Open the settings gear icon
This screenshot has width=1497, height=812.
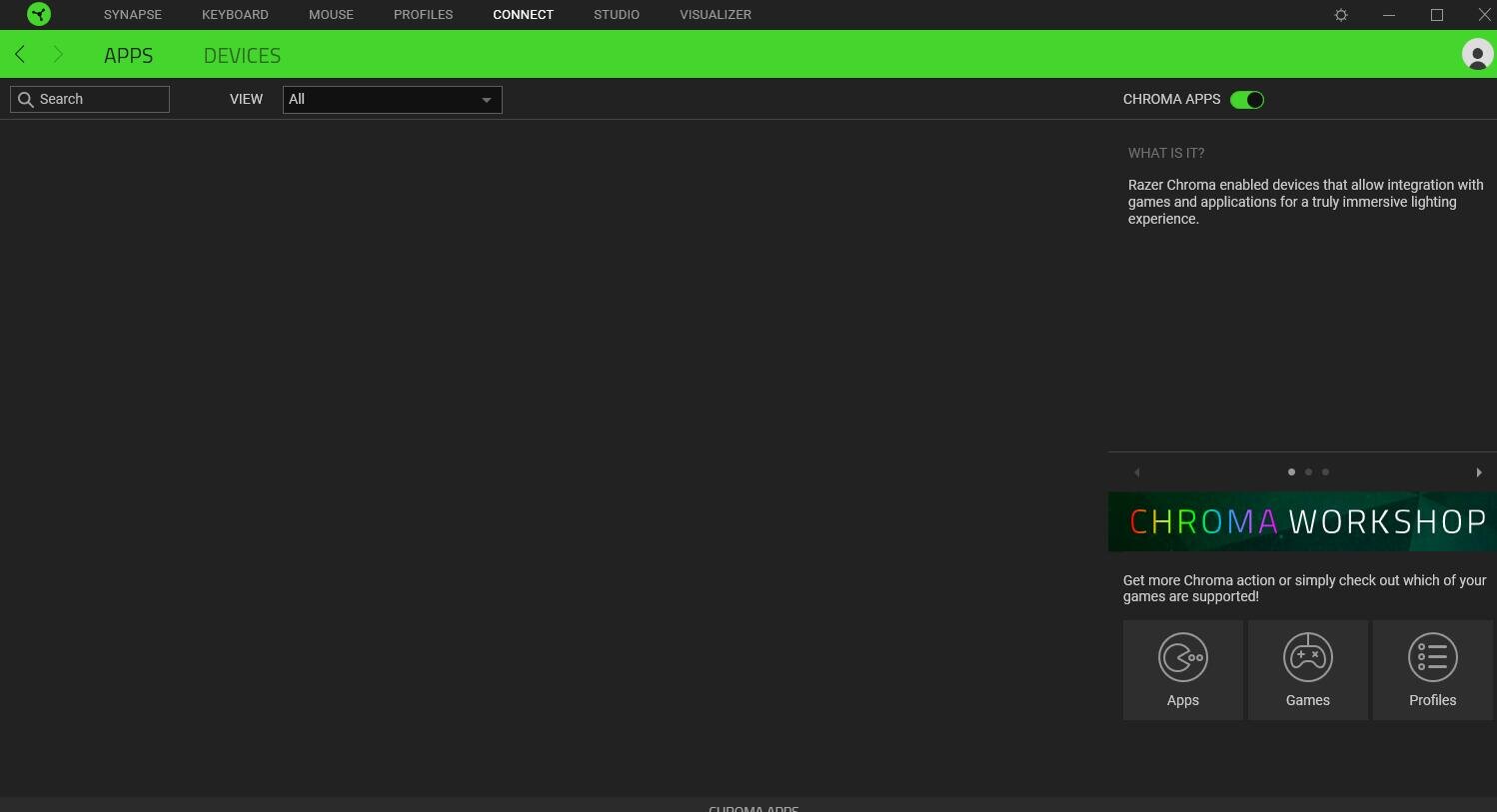tap(1341, 15)
